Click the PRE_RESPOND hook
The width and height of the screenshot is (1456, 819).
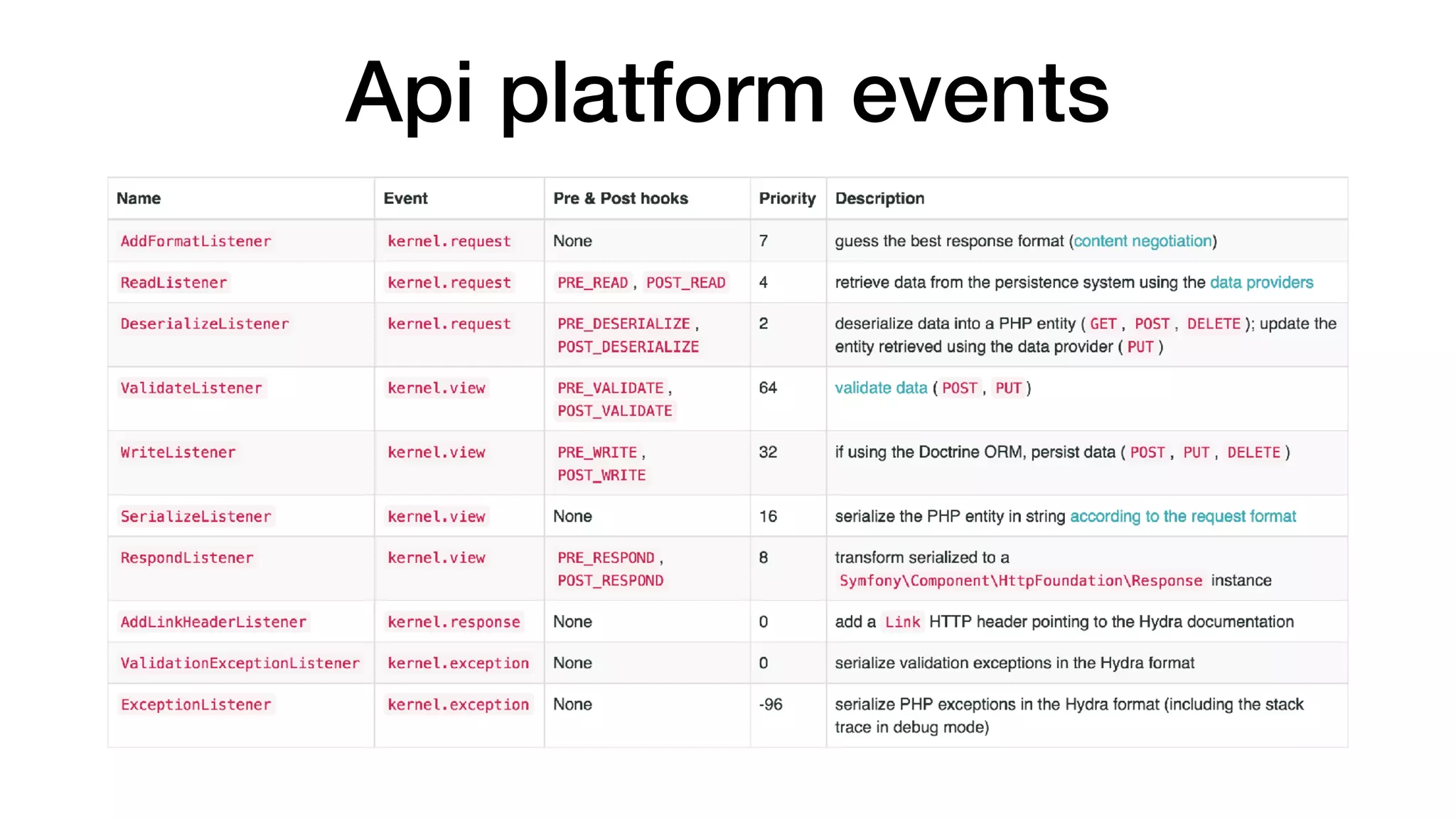coord(606,557)
